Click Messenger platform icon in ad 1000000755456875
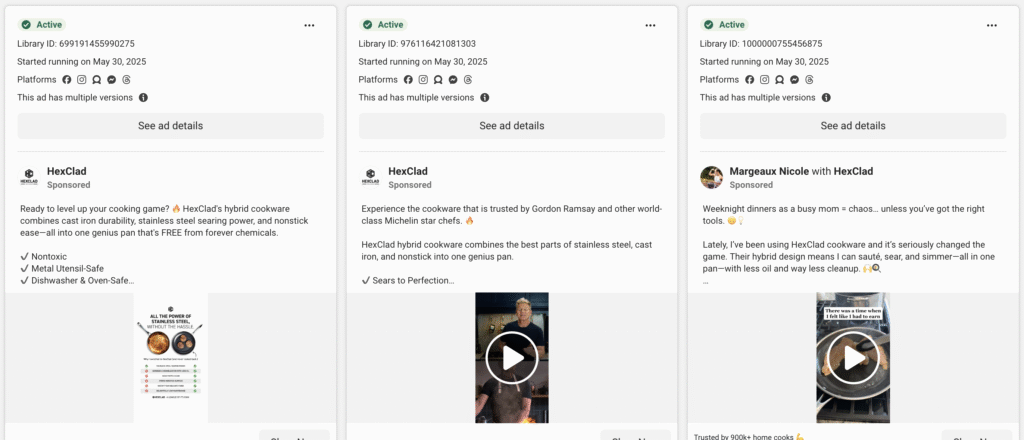 click(794, 80)
